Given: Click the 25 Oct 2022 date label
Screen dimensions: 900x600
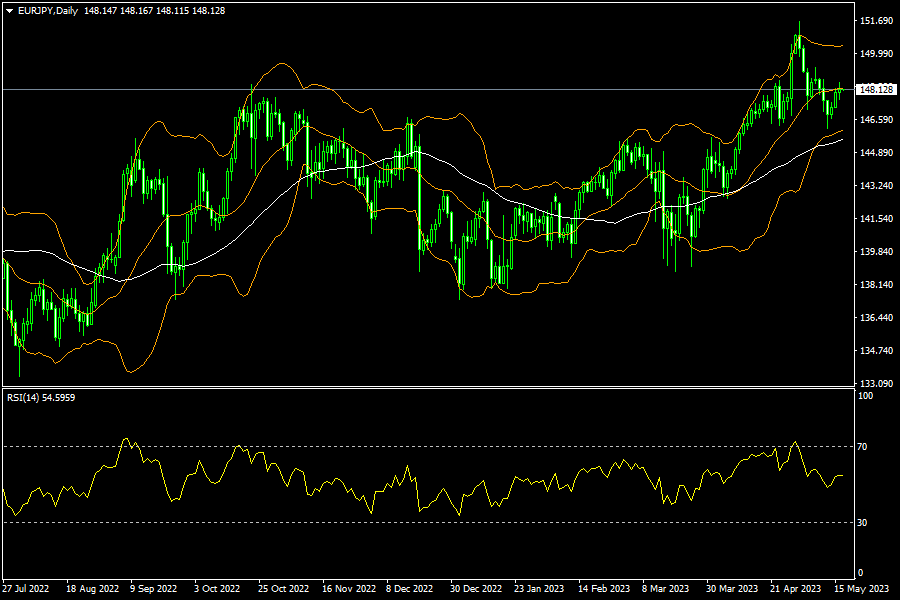Looking at the screenshot, I should (283, 589).
